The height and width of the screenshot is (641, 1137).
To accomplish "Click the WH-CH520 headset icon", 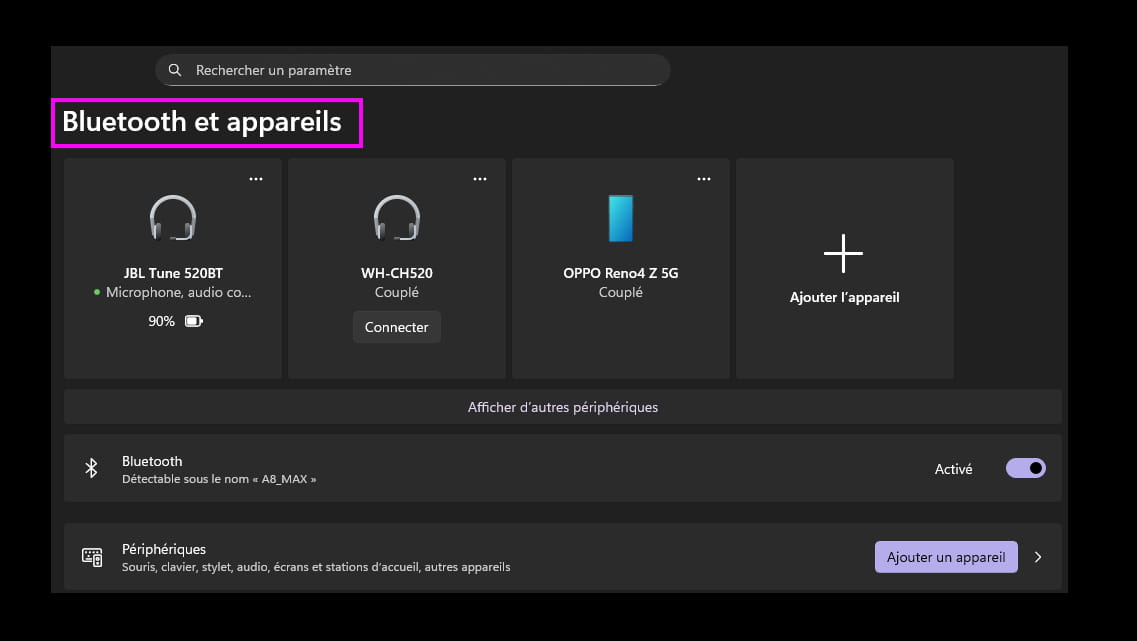I will point(397,218).
